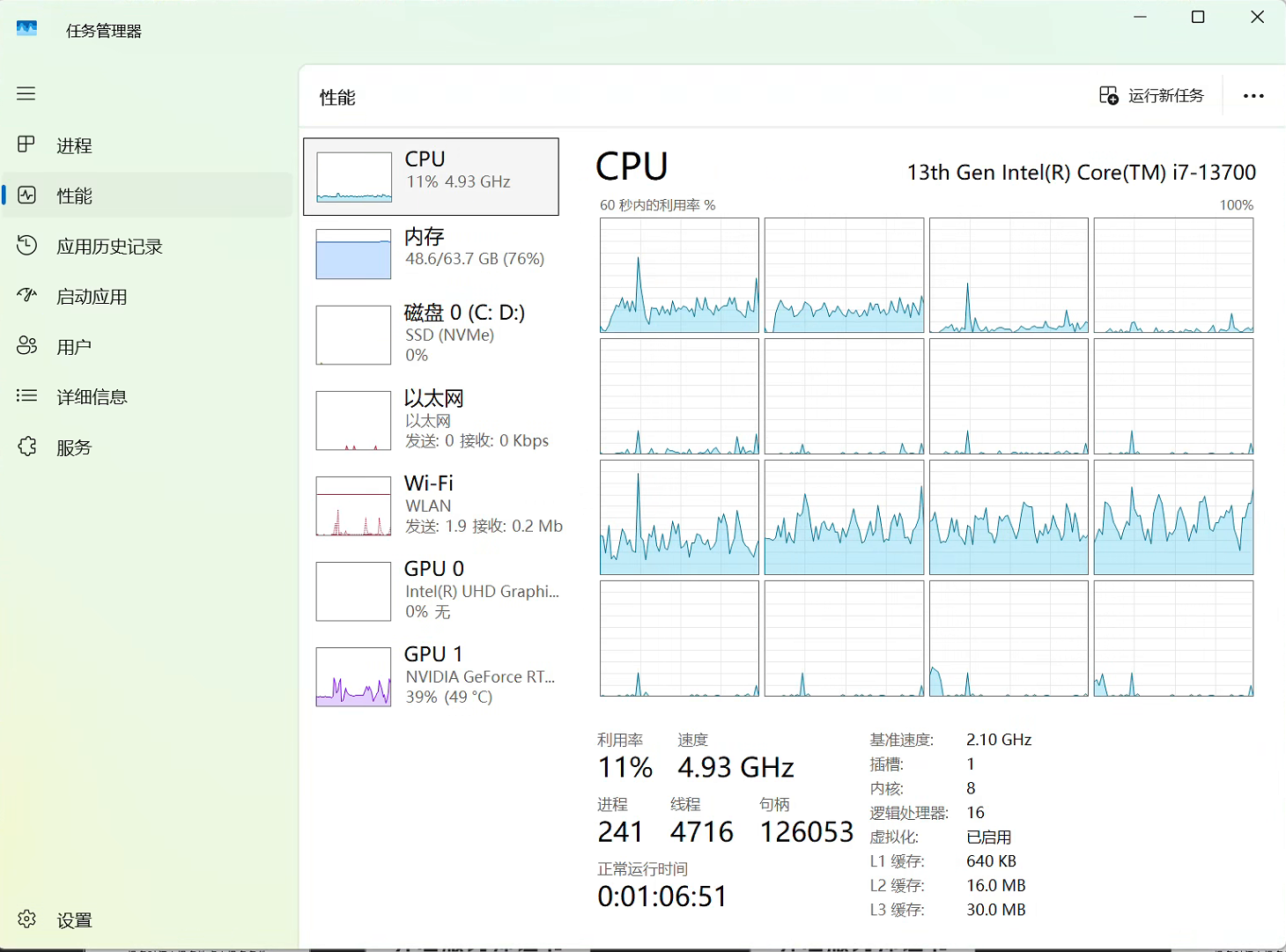Open 应用历史记录 page
Image resolution: width=1286 pixels, height=952 pixels.
click(148, 247)
